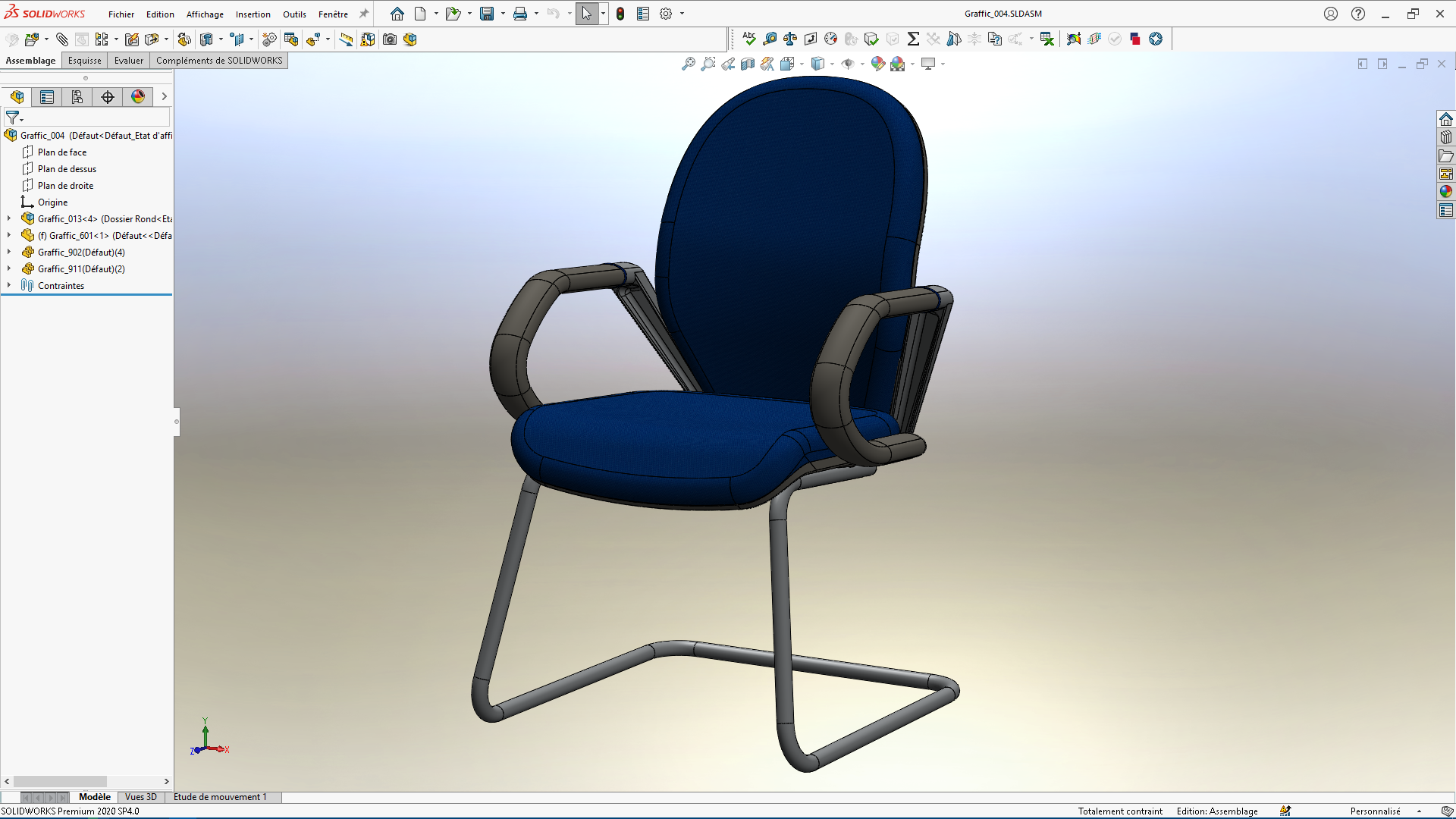Viewport: 1456px width, 819px height.
Task: Click the FeatureManager panel collapse handle
Action: click(177, 422)
